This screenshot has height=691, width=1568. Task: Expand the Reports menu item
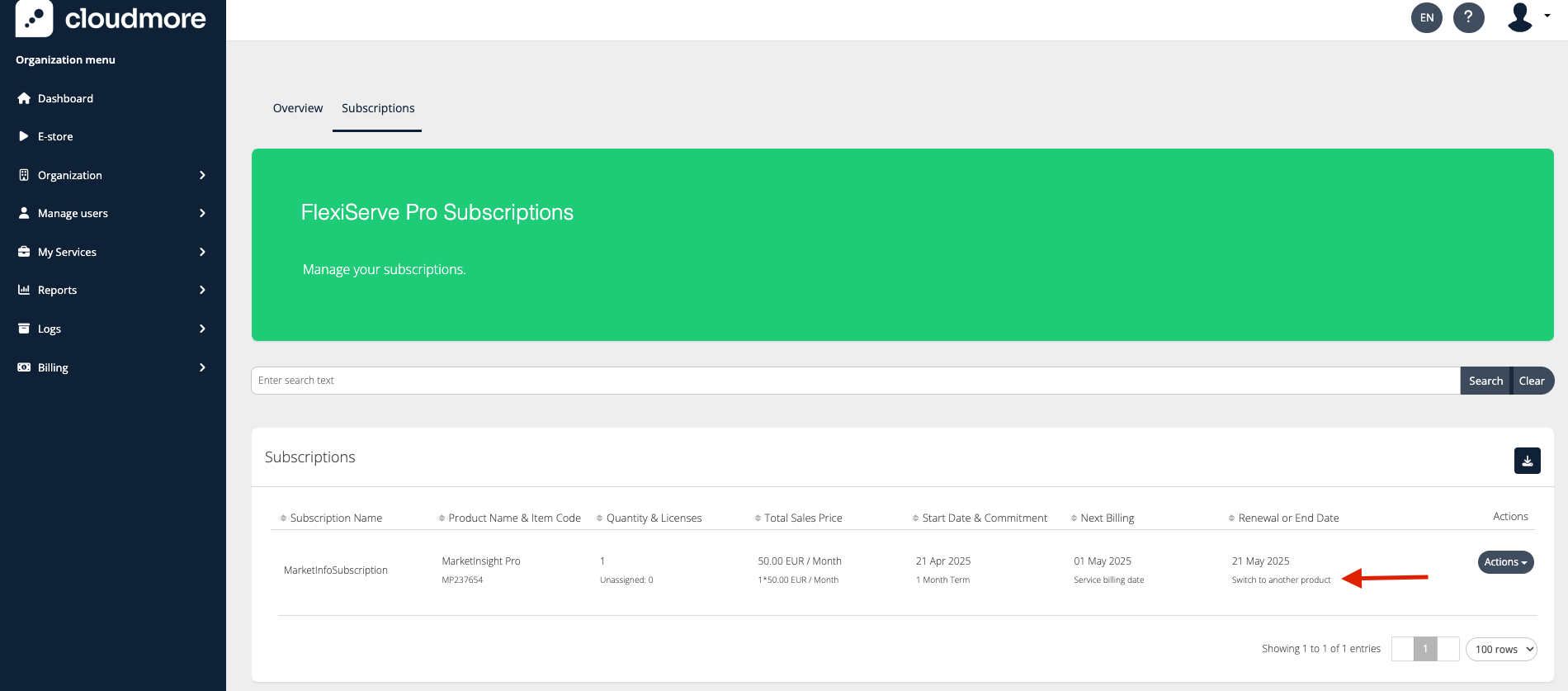(58, 290)
